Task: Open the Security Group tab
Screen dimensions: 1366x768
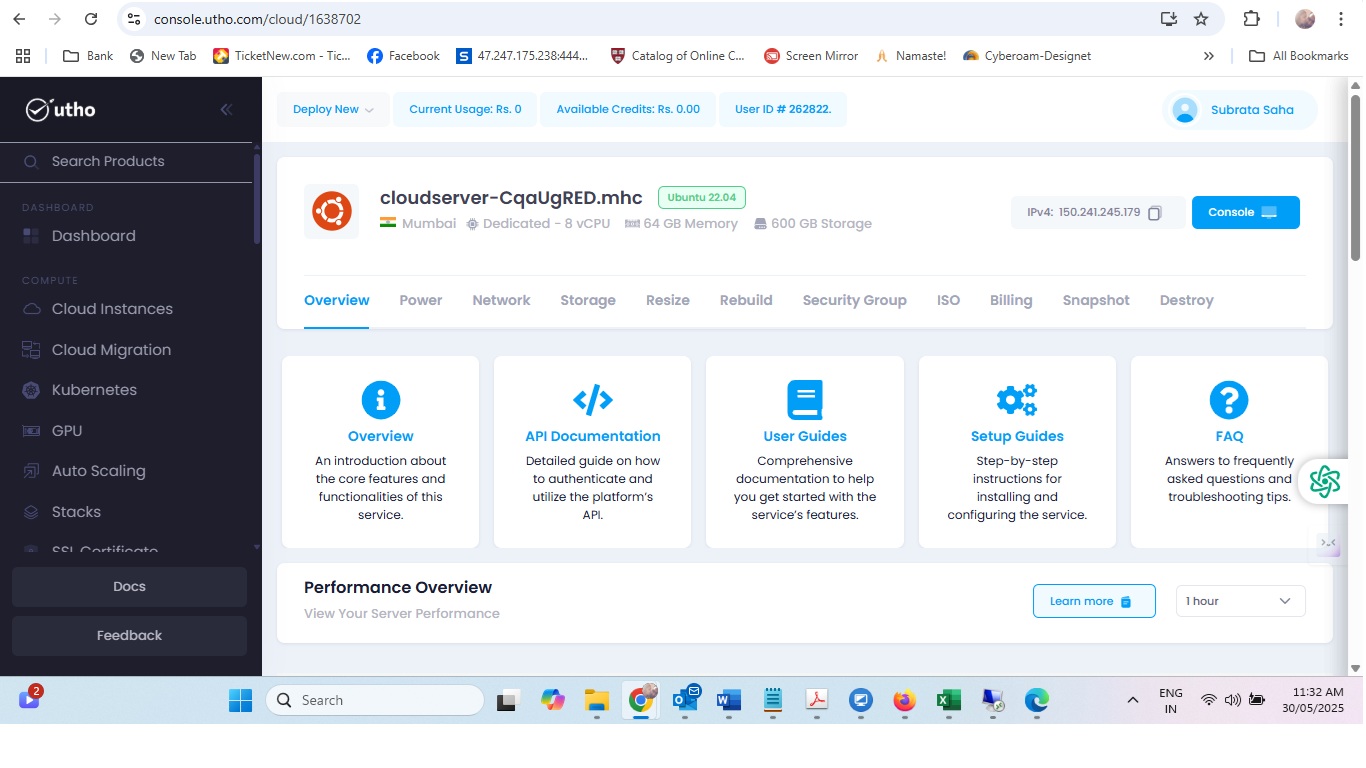Action: click(854, 300)
